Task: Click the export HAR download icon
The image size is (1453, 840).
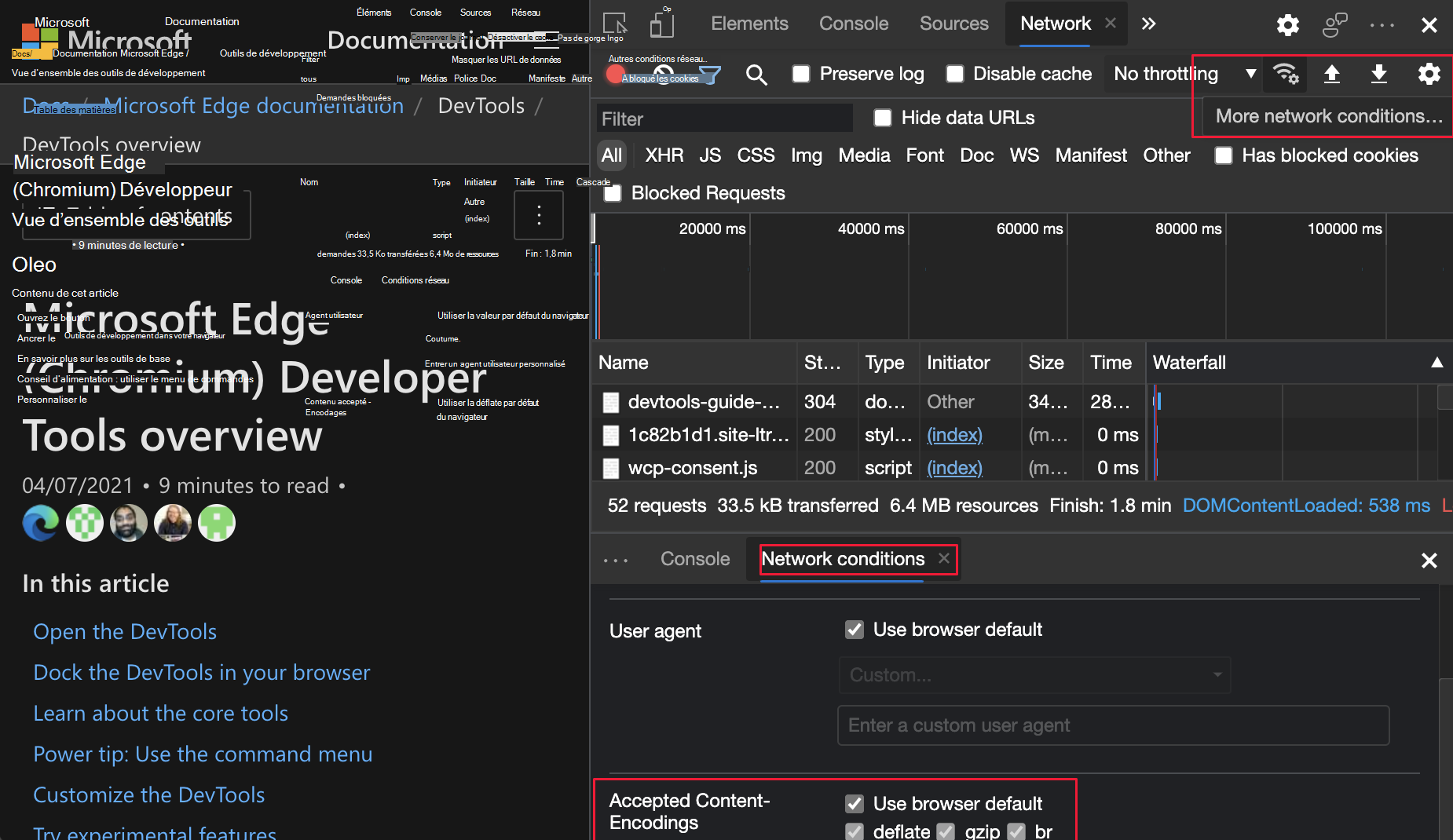Action: (1378, 74)
